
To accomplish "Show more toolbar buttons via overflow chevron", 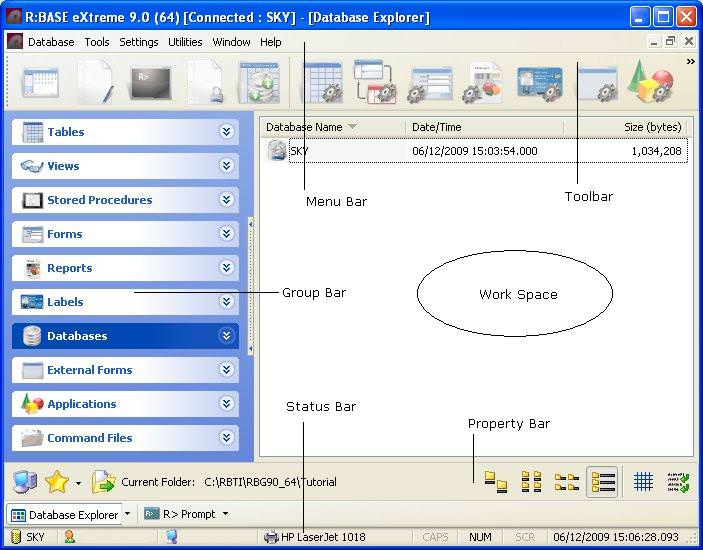I will click(690, 62).
